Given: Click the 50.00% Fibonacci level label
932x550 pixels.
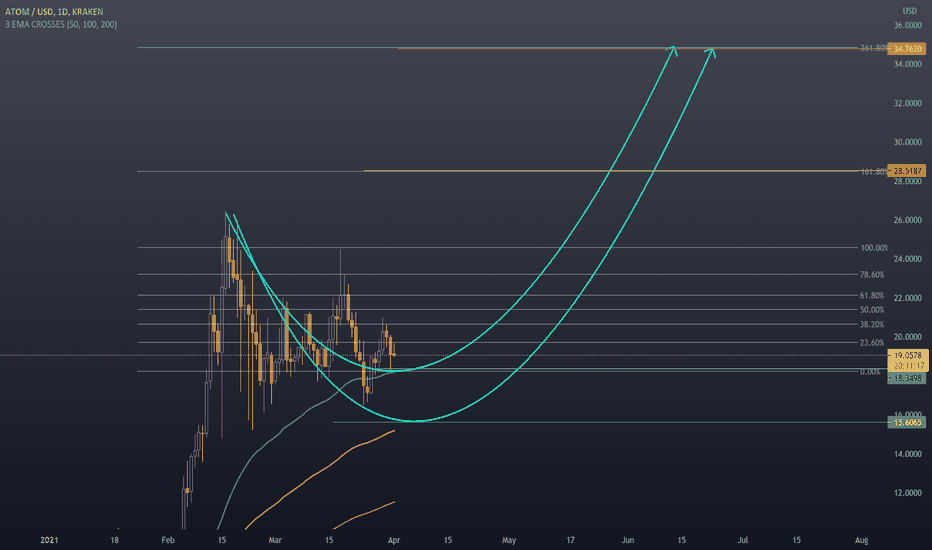Looking at the screenshot, I should click(x=872, y=310).
